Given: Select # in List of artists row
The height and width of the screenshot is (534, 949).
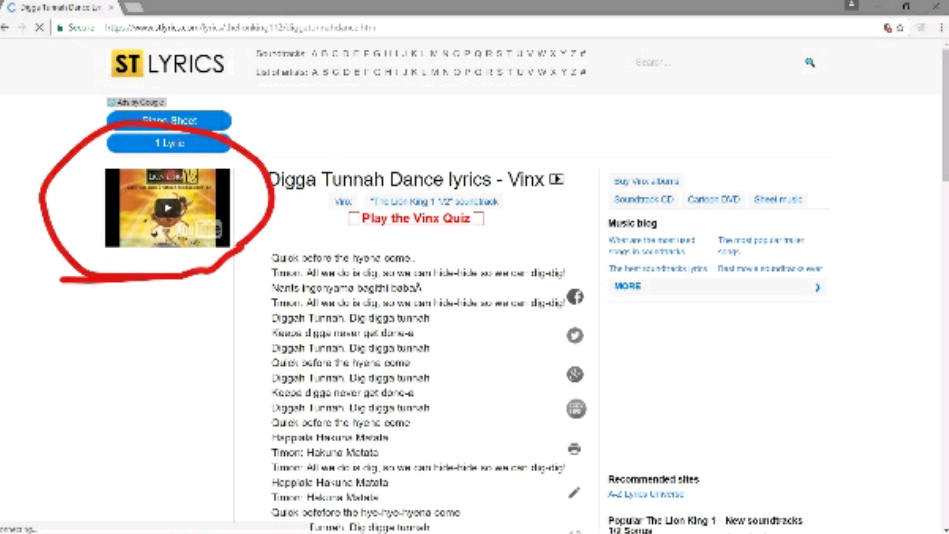Looking at the screenshot, I should [583, 72].
